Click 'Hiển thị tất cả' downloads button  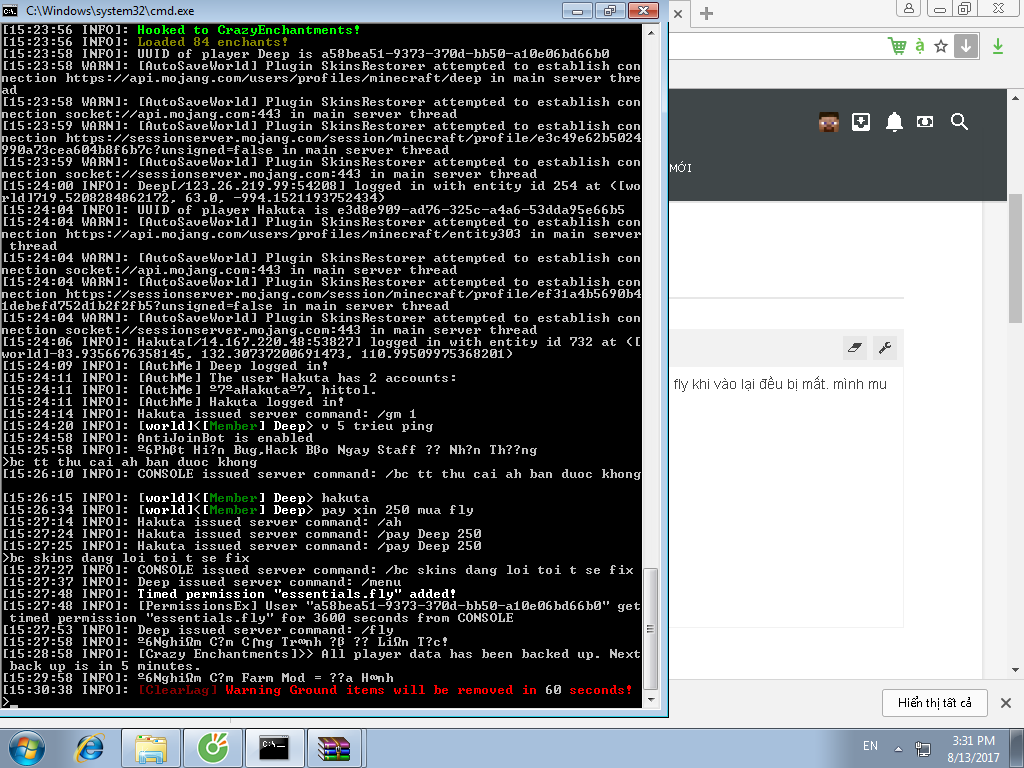click(935, 703)
